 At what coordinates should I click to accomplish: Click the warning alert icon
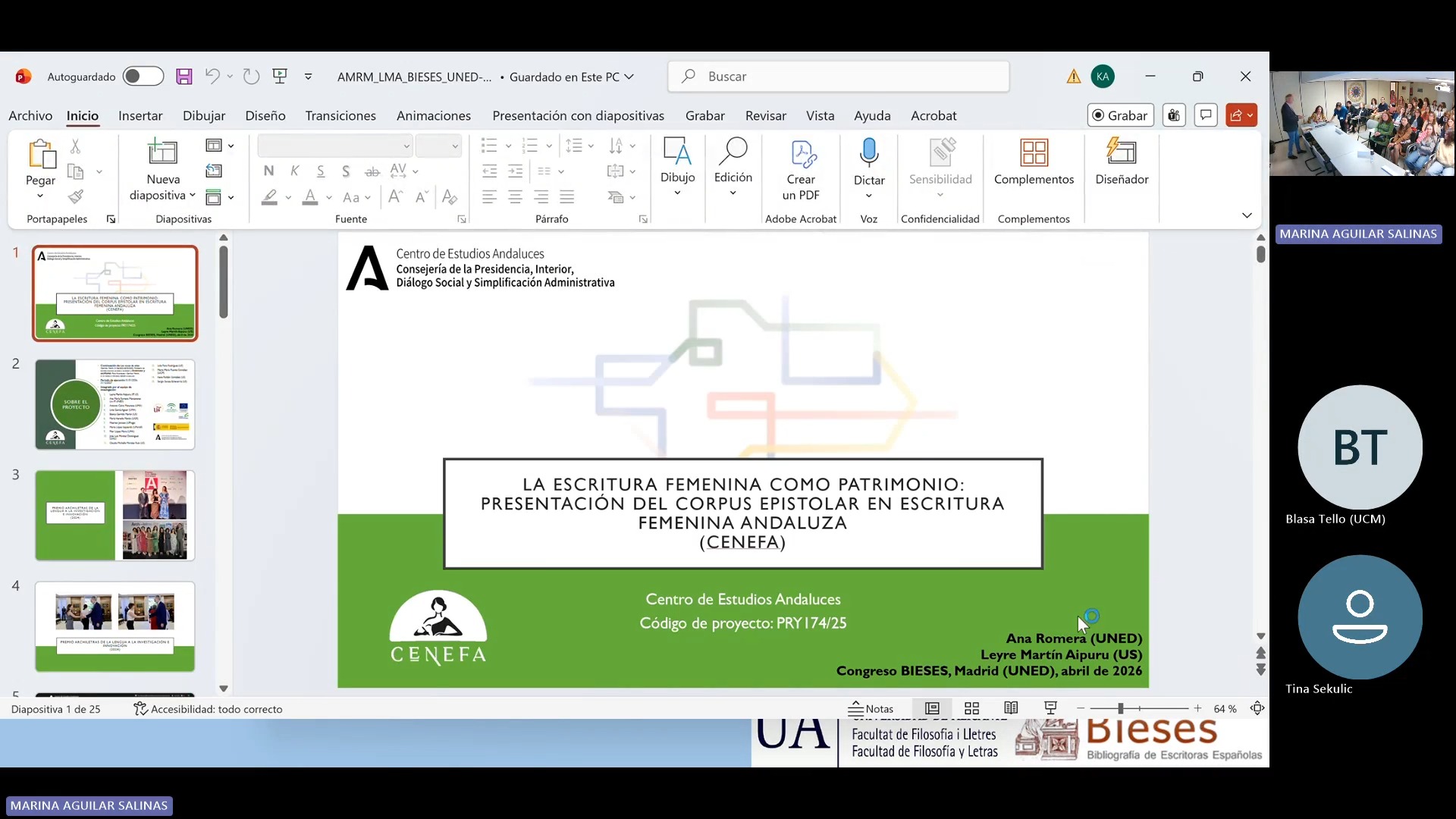pos(1074,77)
